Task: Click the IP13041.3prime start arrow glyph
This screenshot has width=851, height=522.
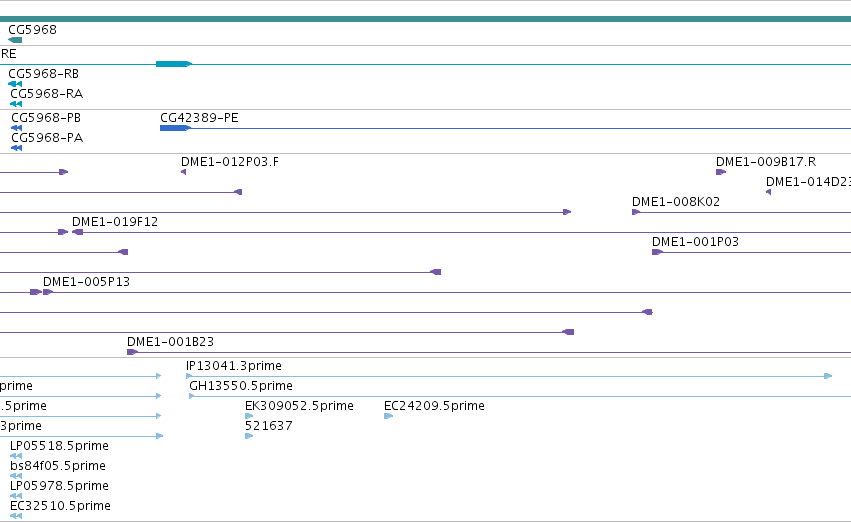Action: pos(189,376)
